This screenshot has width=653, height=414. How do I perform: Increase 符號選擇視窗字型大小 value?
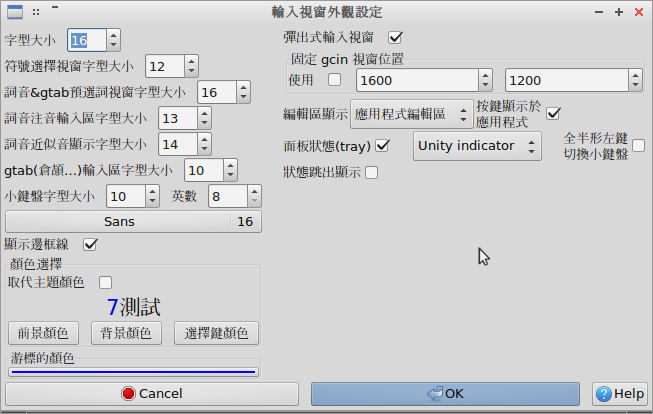(191, 62)
